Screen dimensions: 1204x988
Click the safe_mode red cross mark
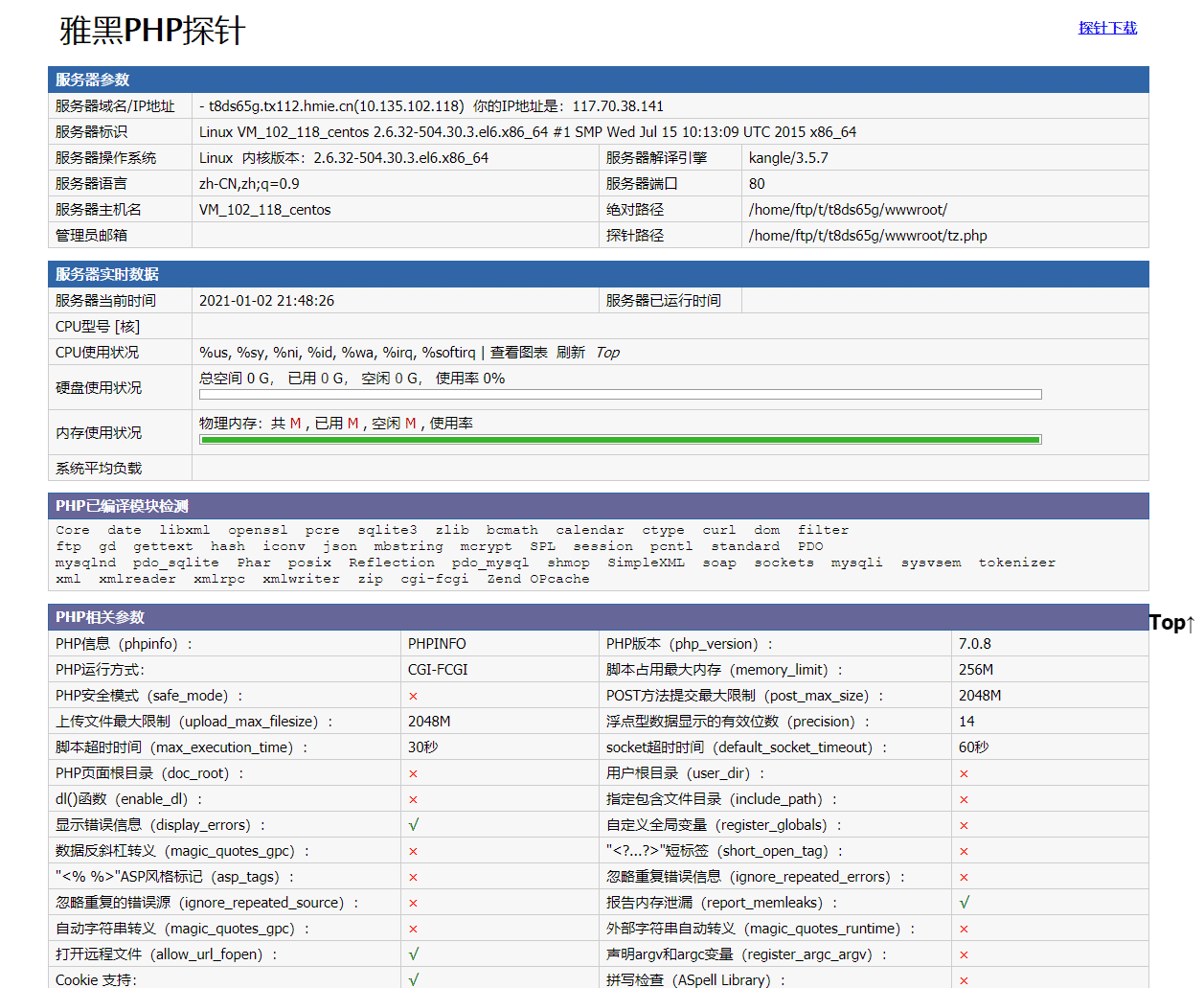(413, 696)
